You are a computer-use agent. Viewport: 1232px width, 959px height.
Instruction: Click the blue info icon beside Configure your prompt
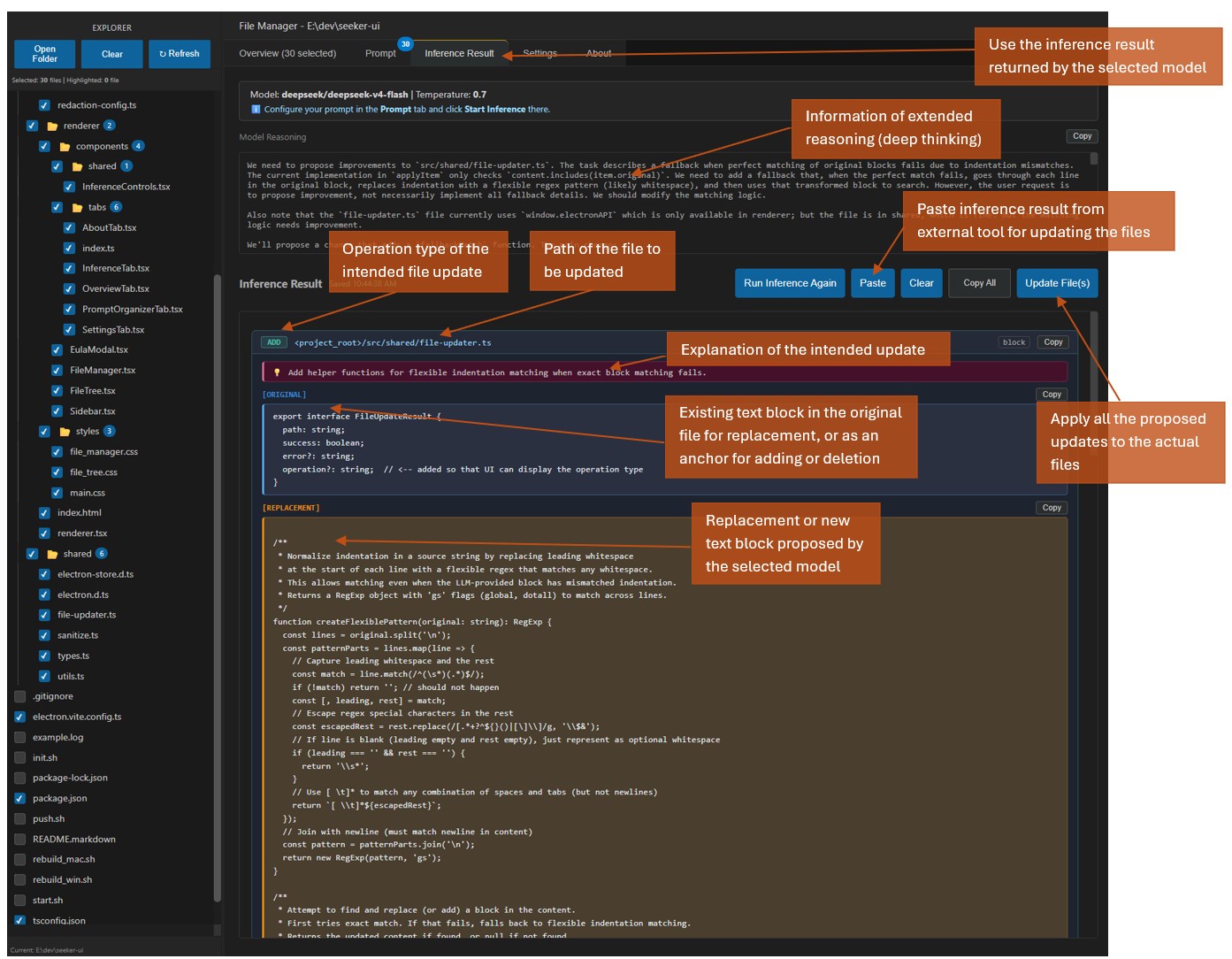coord(256,110)
